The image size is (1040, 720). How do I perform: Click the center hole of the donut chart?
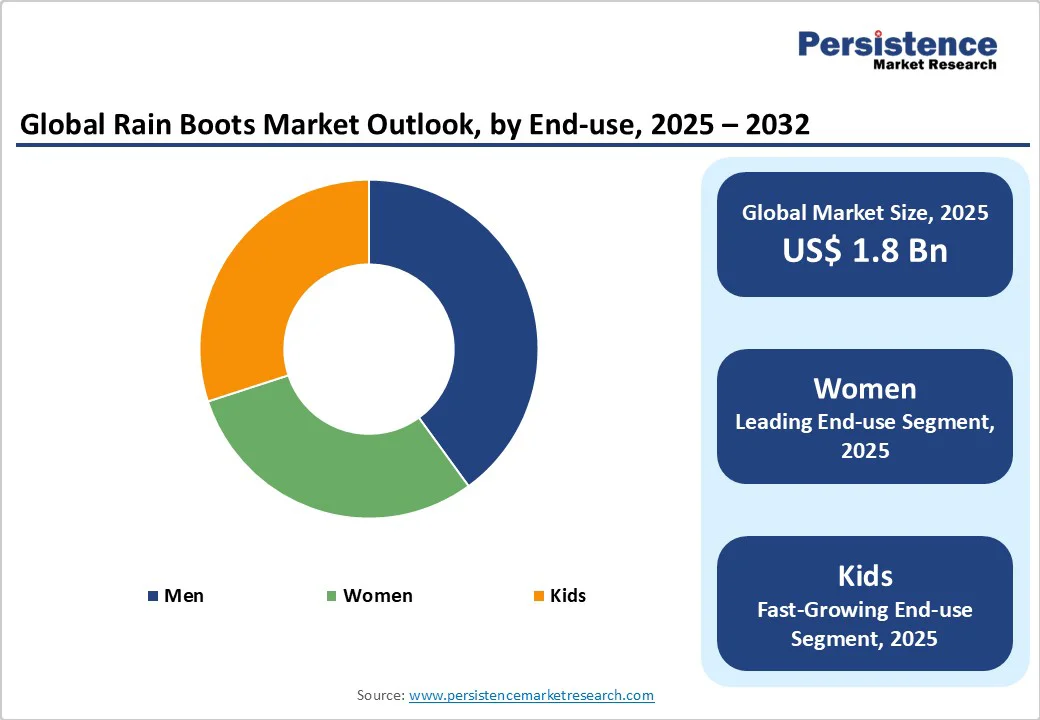tap(370, 348)
